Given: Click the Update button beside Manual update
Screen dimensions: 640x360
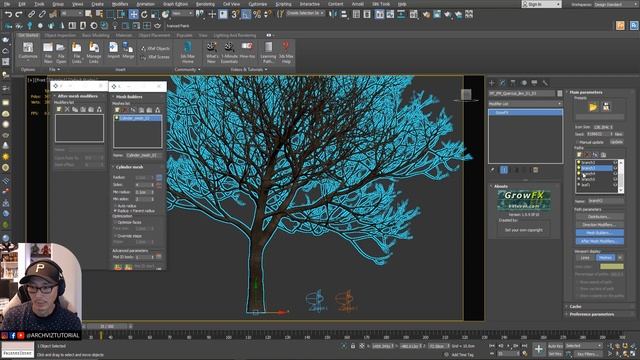Looking at the screenshot, I should [616, 142].
